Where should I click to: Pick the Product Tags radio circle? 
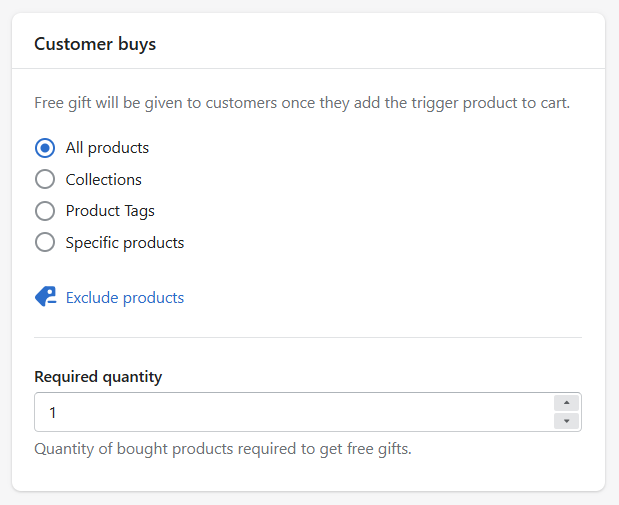pos(45,211)
